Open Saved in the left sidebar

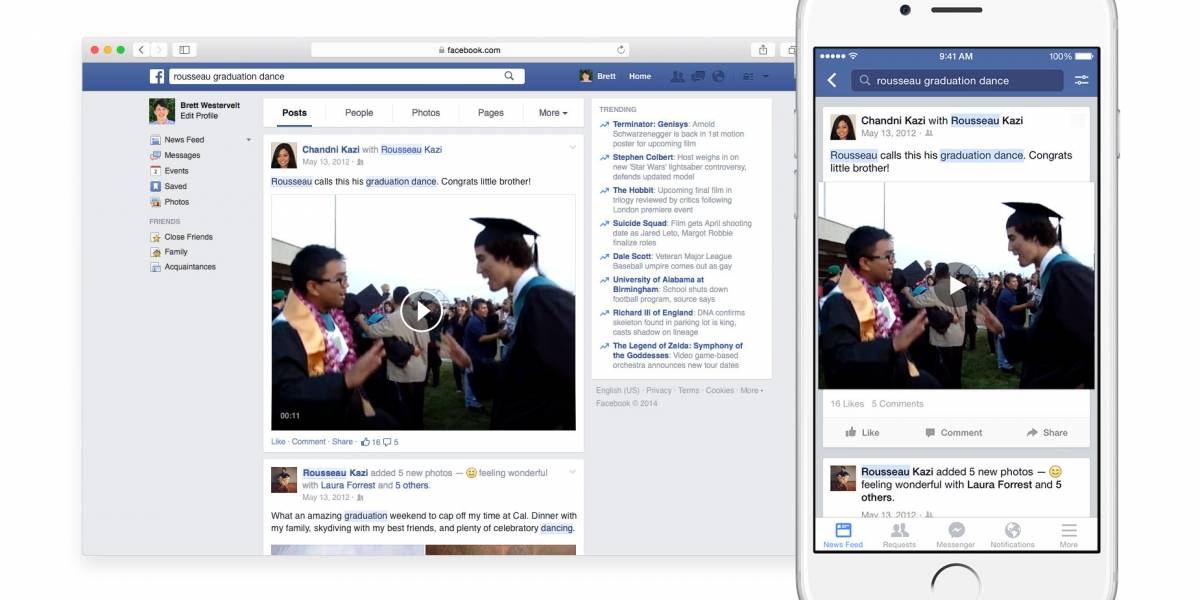tap(169, 186)
